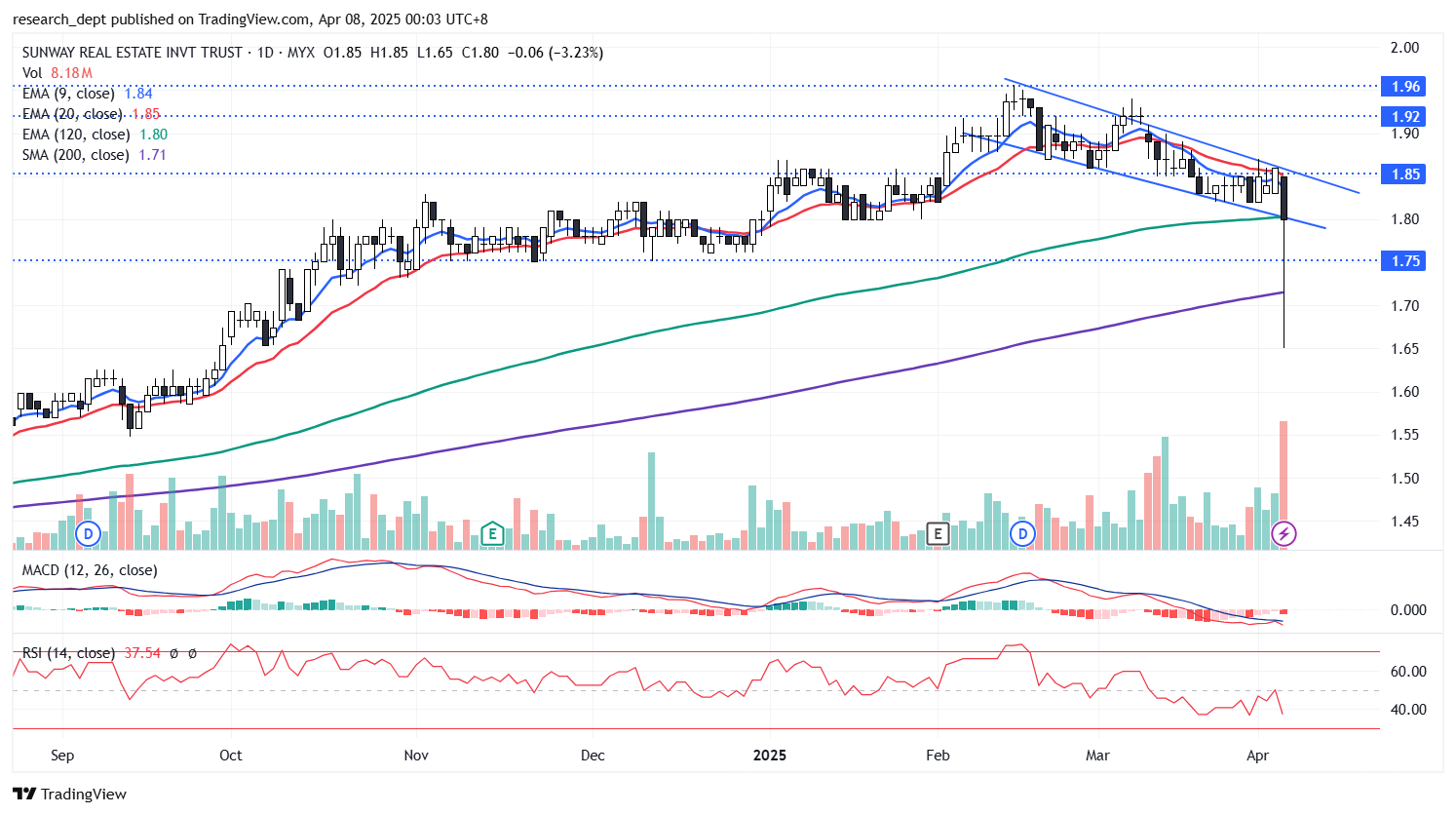Screen dimensions: 1456x815
Task: Click the 1.75 price level label
Action: pos(1404,260)
